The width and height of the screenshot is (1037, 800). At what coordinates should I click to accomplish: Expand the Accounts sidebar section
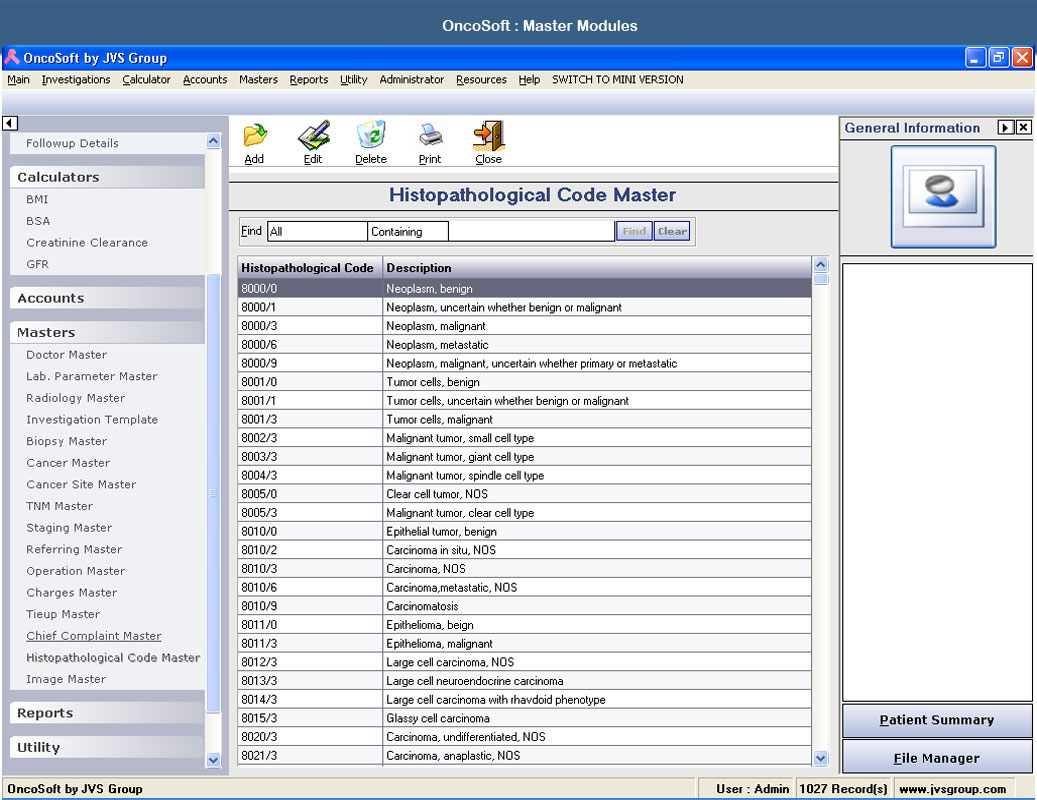tap(107, 298)
